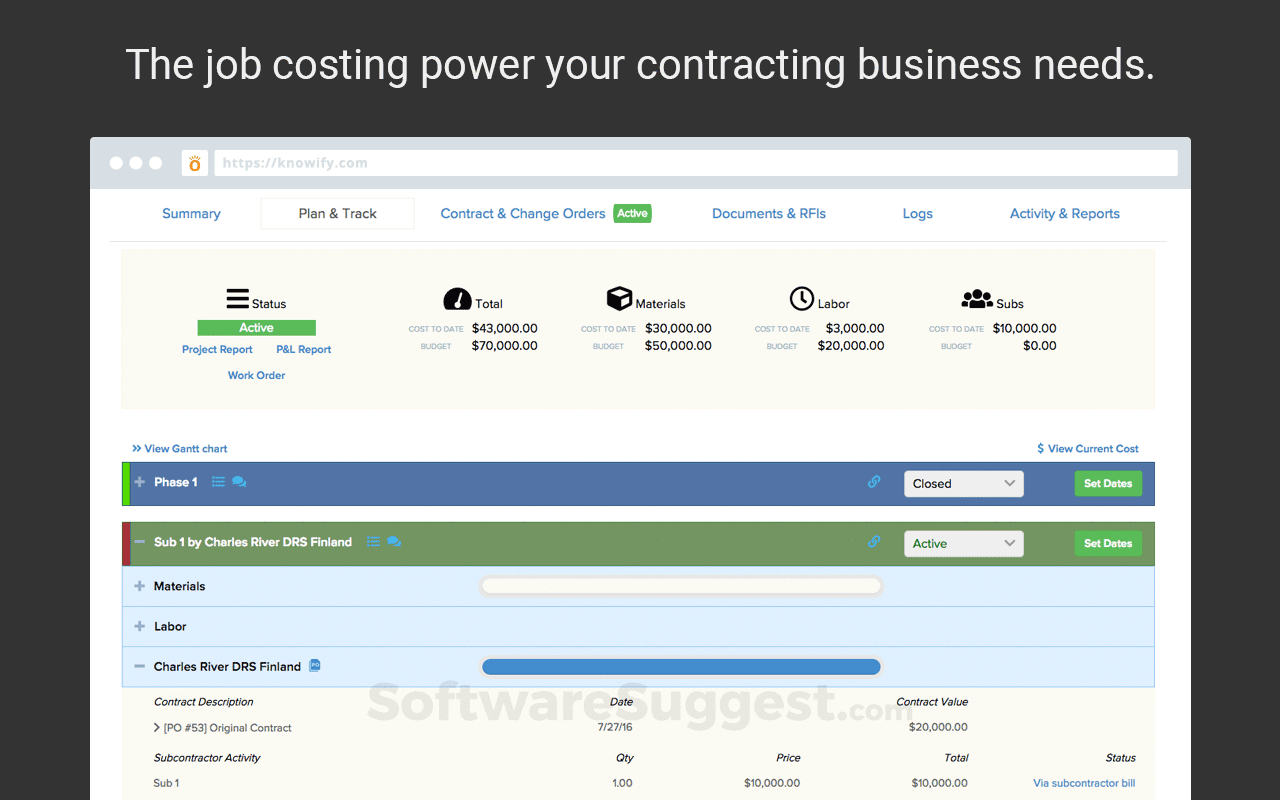Switch to the Summary tab

point(191,213)
